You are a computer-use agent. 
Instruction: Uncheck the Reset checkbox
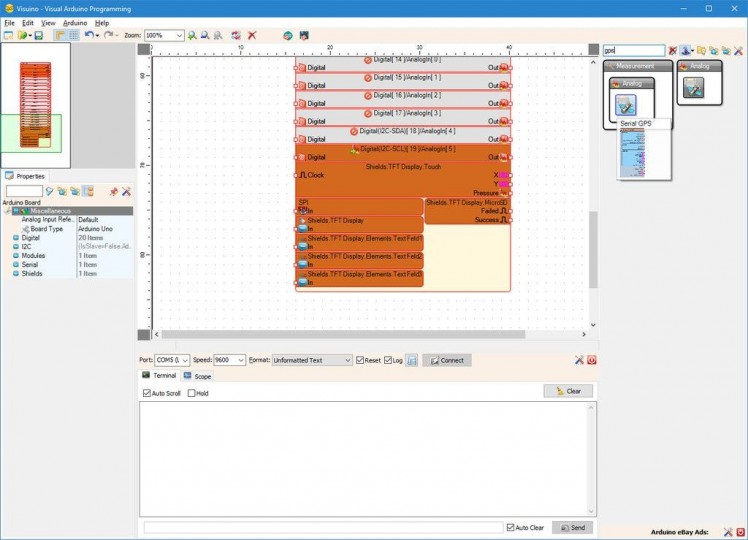pyautogui.click(x=361, y=360)
